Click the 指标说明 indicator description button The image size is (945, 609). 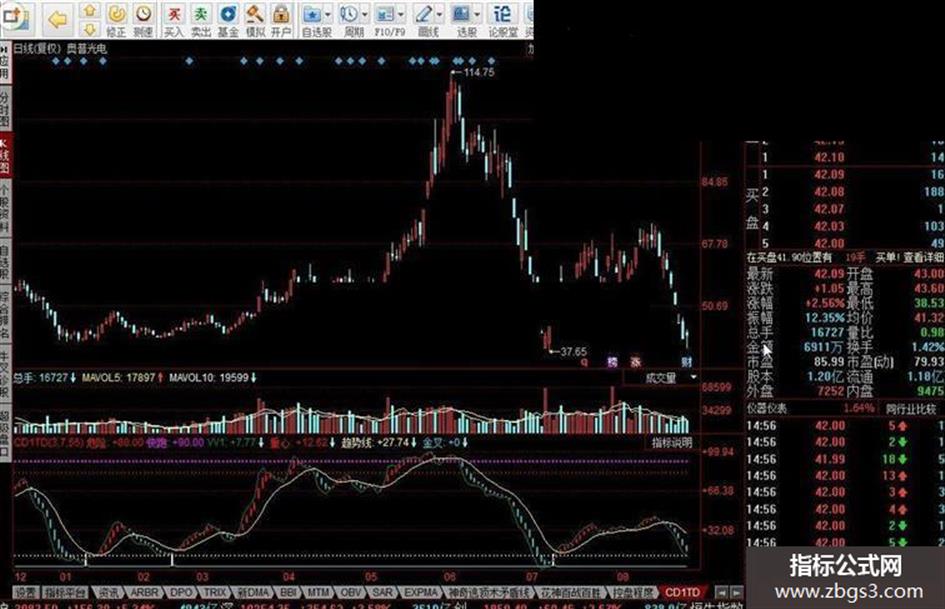tap(672, 443)
